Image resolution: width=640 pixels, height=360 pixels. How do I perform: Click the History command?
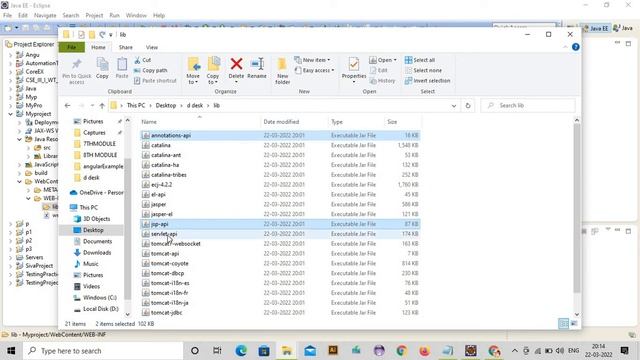[382, 81]
